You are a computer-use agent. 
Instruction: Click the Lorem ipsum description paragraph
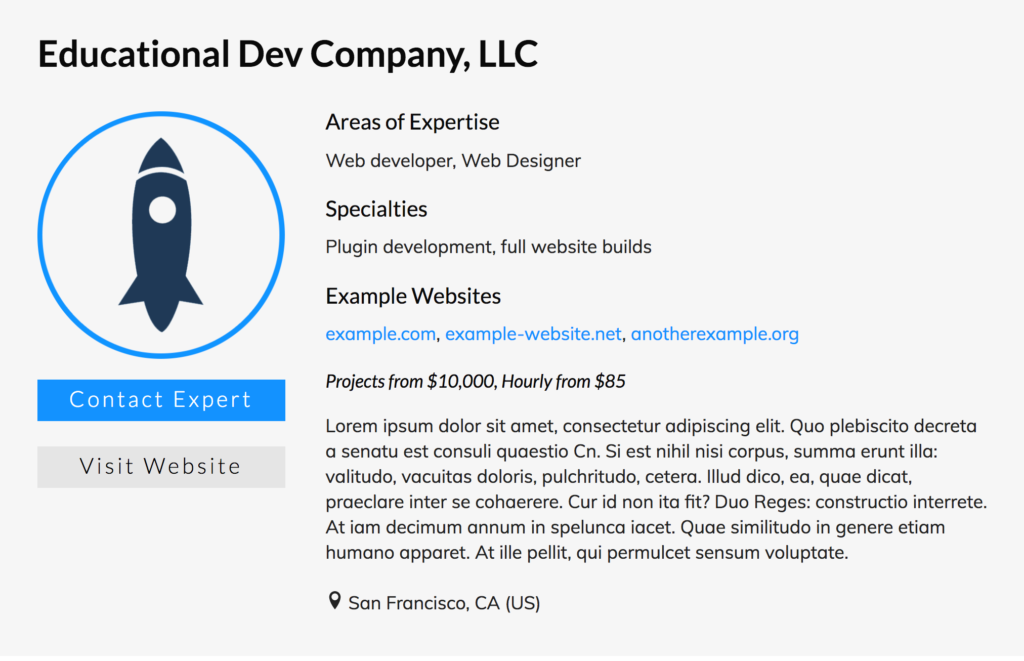pyautogui.click(x=656, y=489)
